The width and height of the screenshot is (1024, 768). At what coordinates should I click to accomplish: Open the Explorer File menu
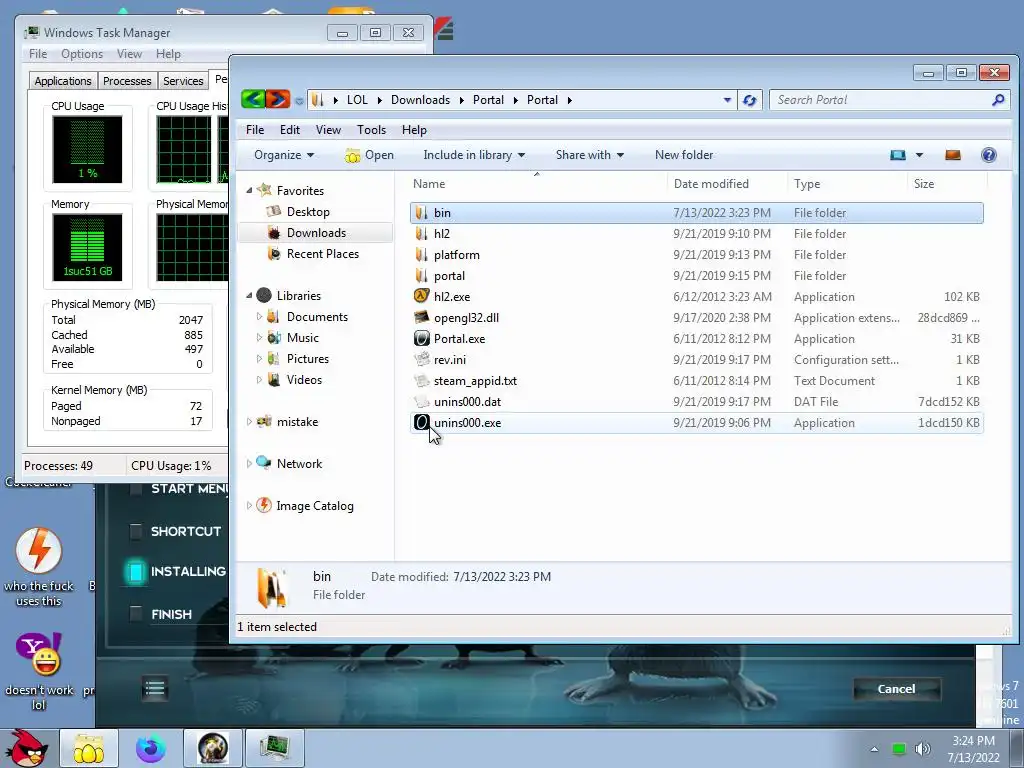pos(255,129)
